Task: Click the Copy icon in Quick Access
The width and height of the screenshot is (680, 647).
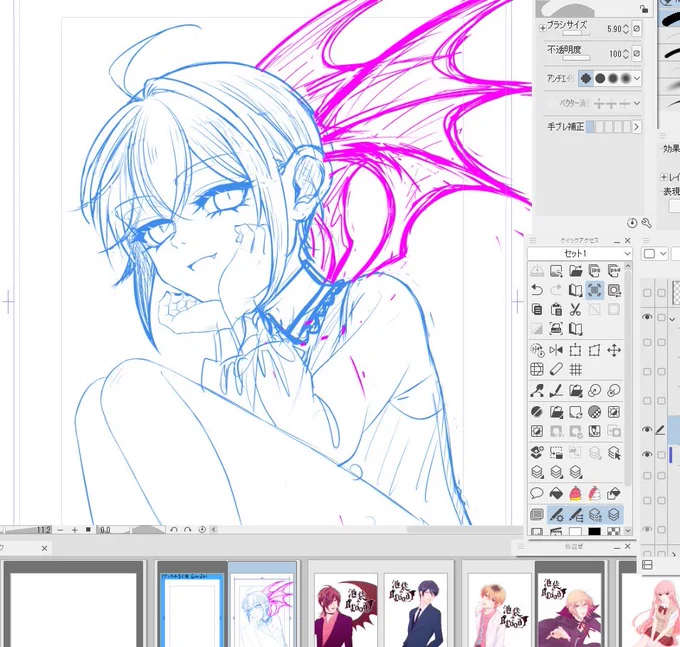Action: pos(537,310)
